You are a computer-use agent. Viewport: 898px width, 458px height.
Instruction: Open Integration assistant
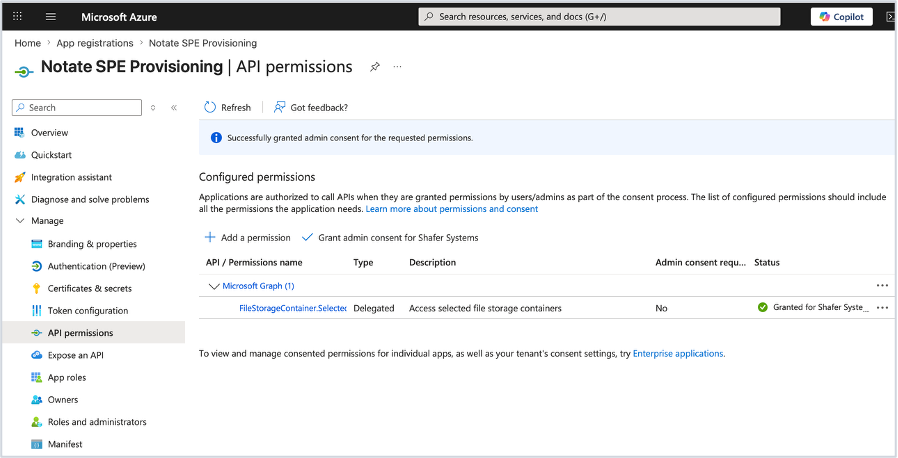coord(72,177)
